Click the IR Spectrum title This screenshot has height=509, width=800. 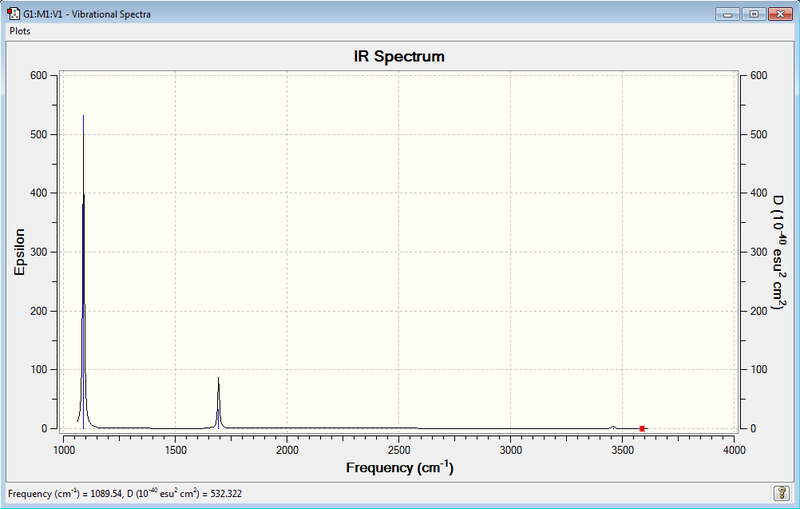pyautogui.click(x=399, y=56)
